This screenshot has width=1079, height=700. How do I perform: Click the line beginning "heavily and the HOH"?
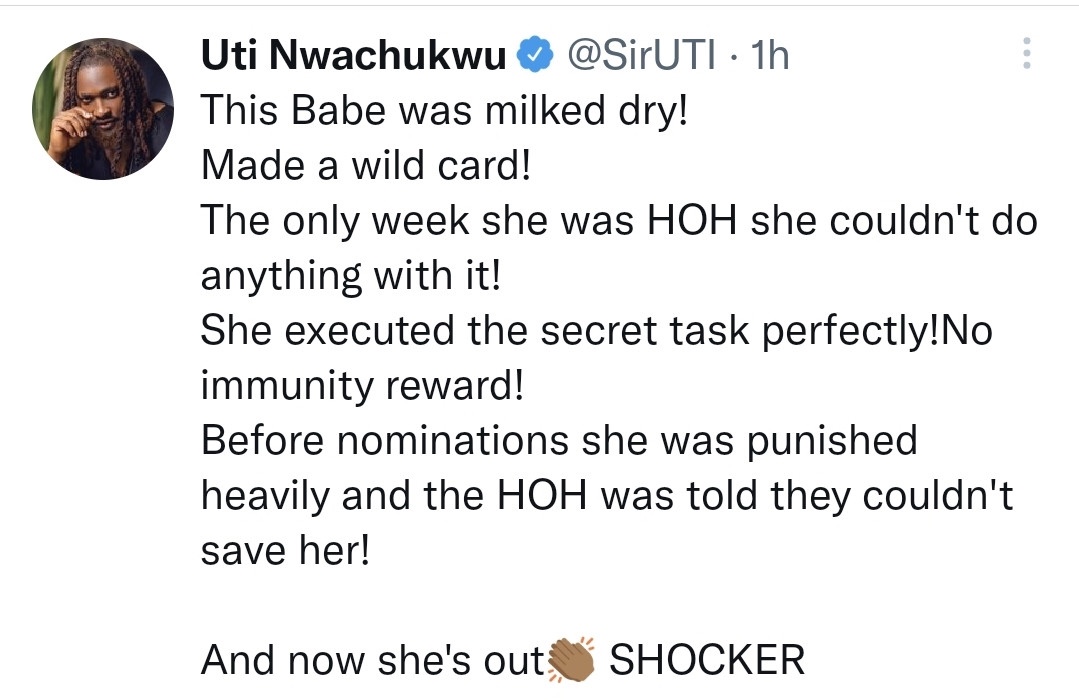pos(606,496)
